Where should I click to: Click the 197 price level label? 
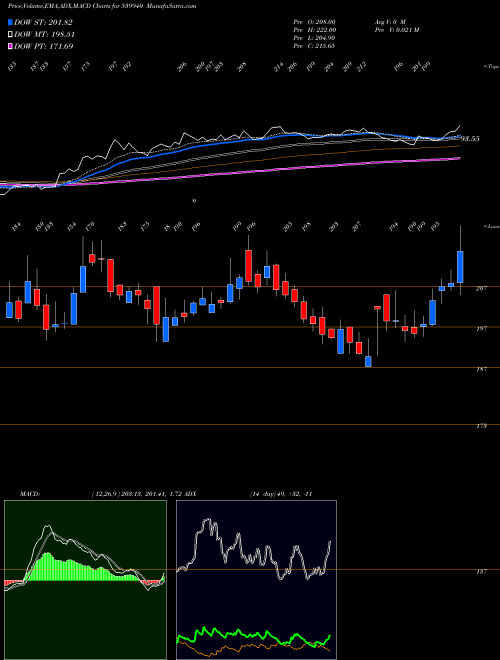tap(481, 329)
